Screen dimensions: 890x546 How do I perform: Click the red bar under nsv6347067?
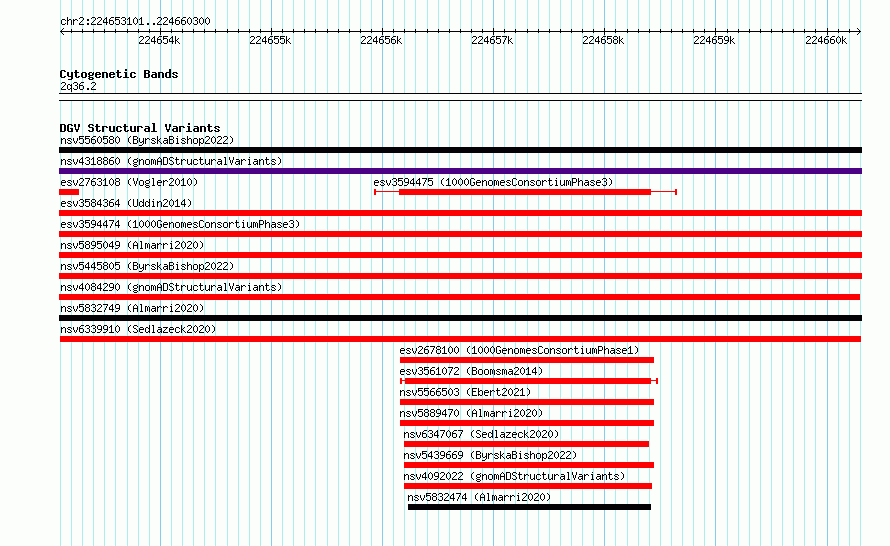pos(526,444)
